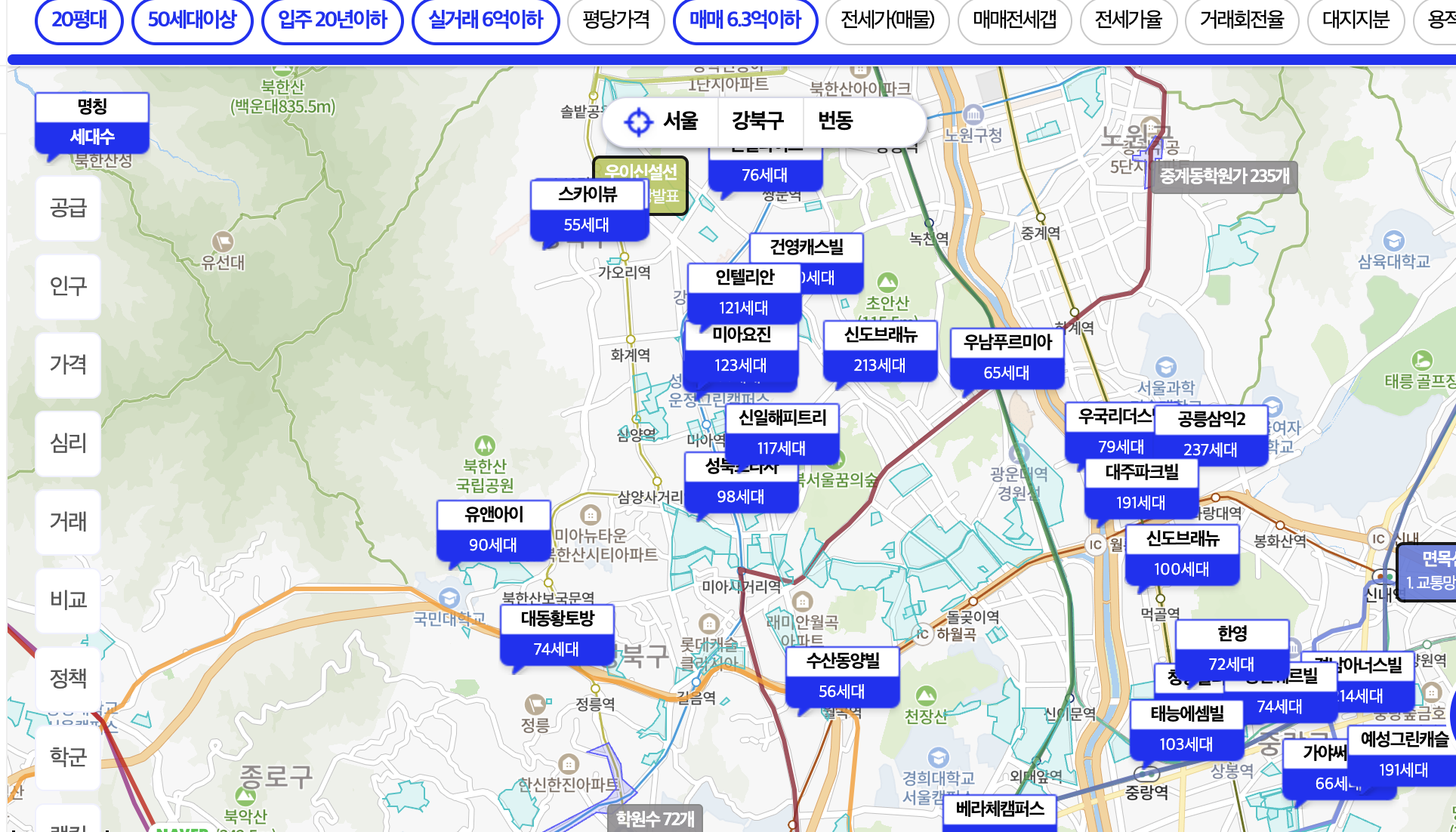1456x832 pixels.
Task: Click the 노원구청 government building icon
Action: tap(973, 115)
